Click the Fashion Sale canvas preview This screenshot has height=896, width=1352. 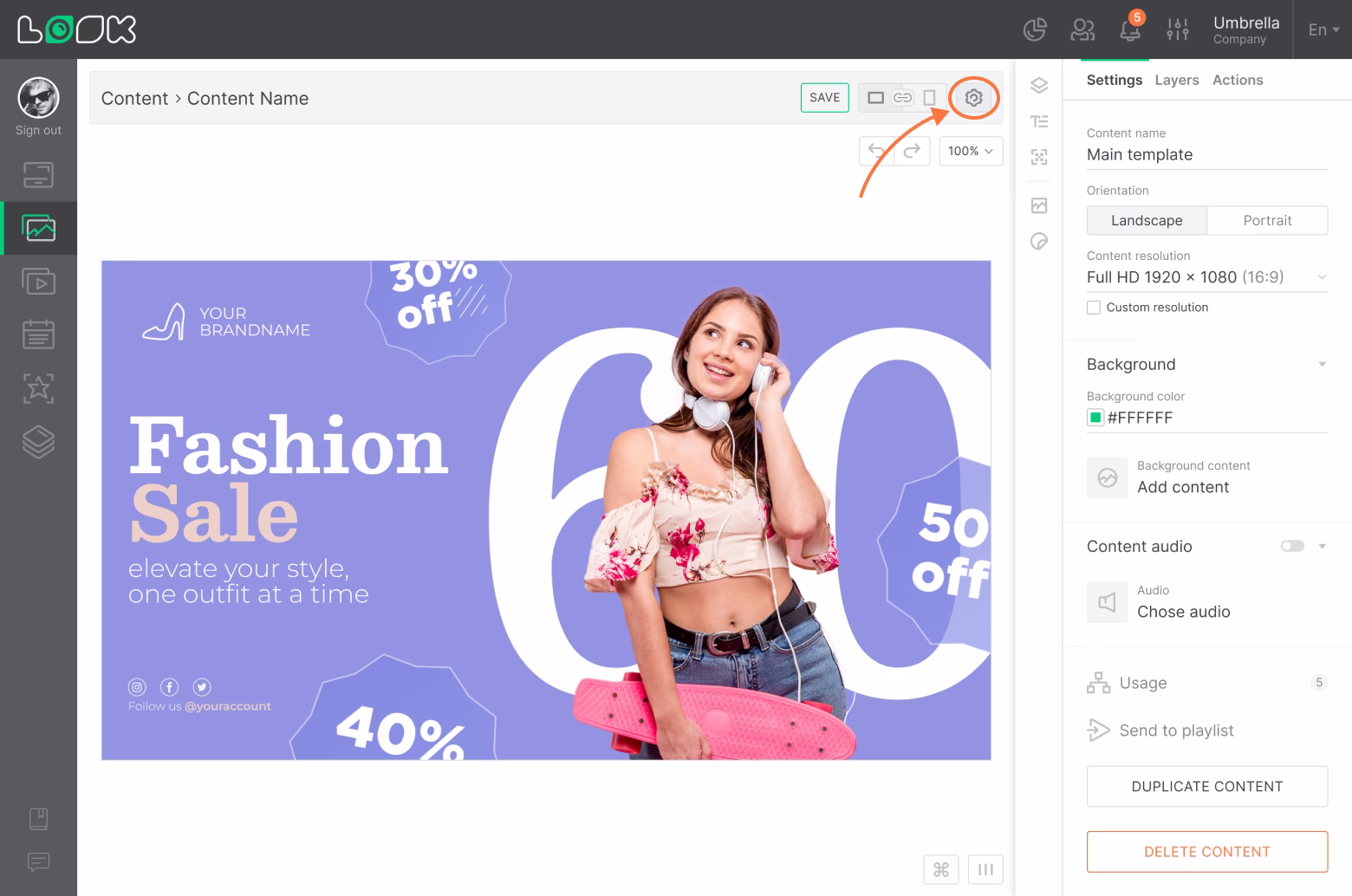tap(546, 510)
